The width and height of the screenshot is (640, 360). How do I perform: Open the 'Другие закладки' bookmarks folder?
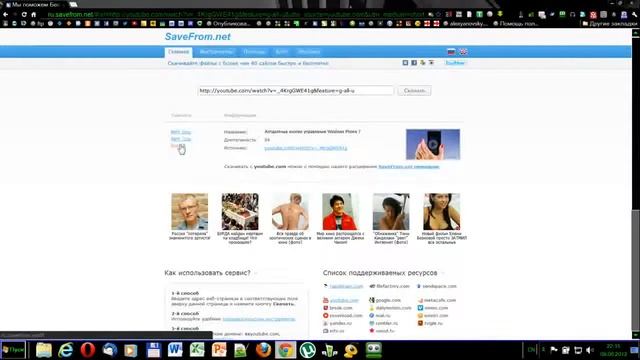(x=610, y=24)
